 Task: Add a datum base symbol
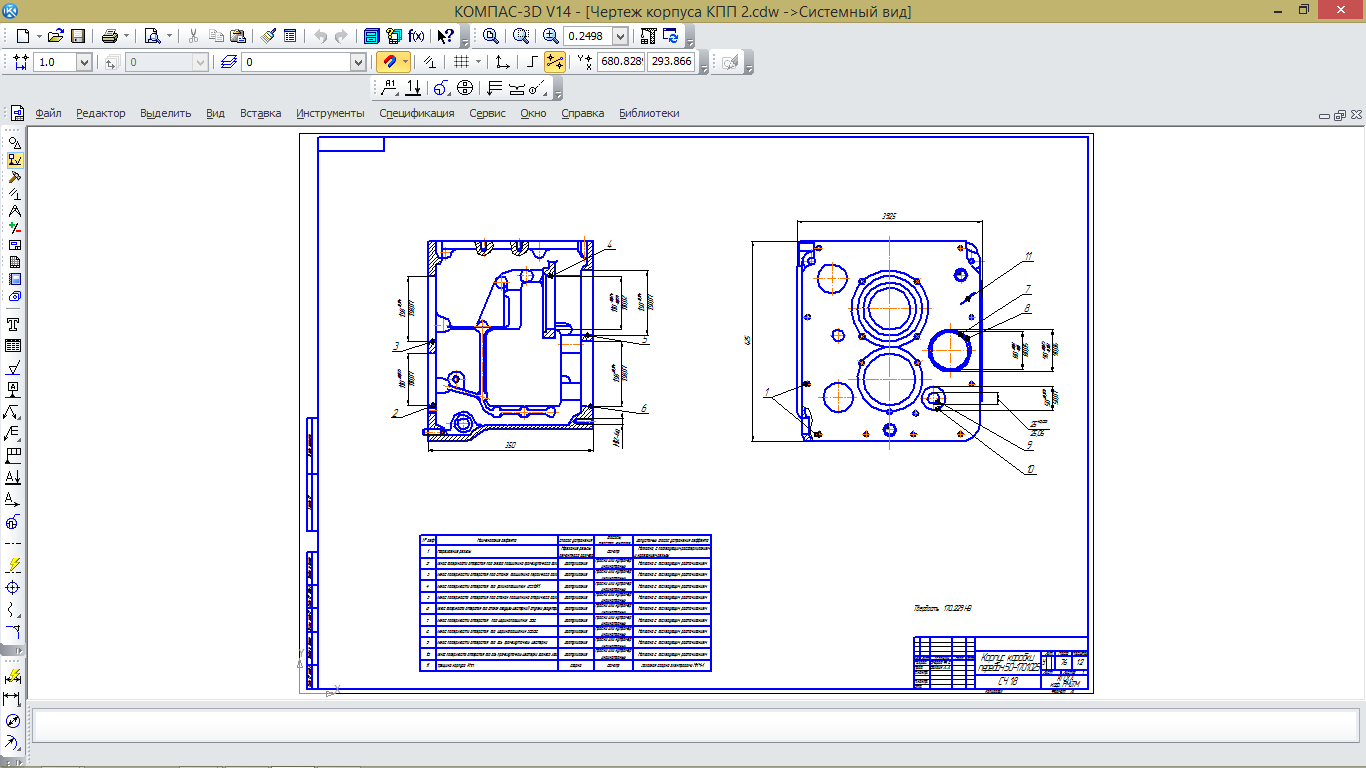point(14,389)
